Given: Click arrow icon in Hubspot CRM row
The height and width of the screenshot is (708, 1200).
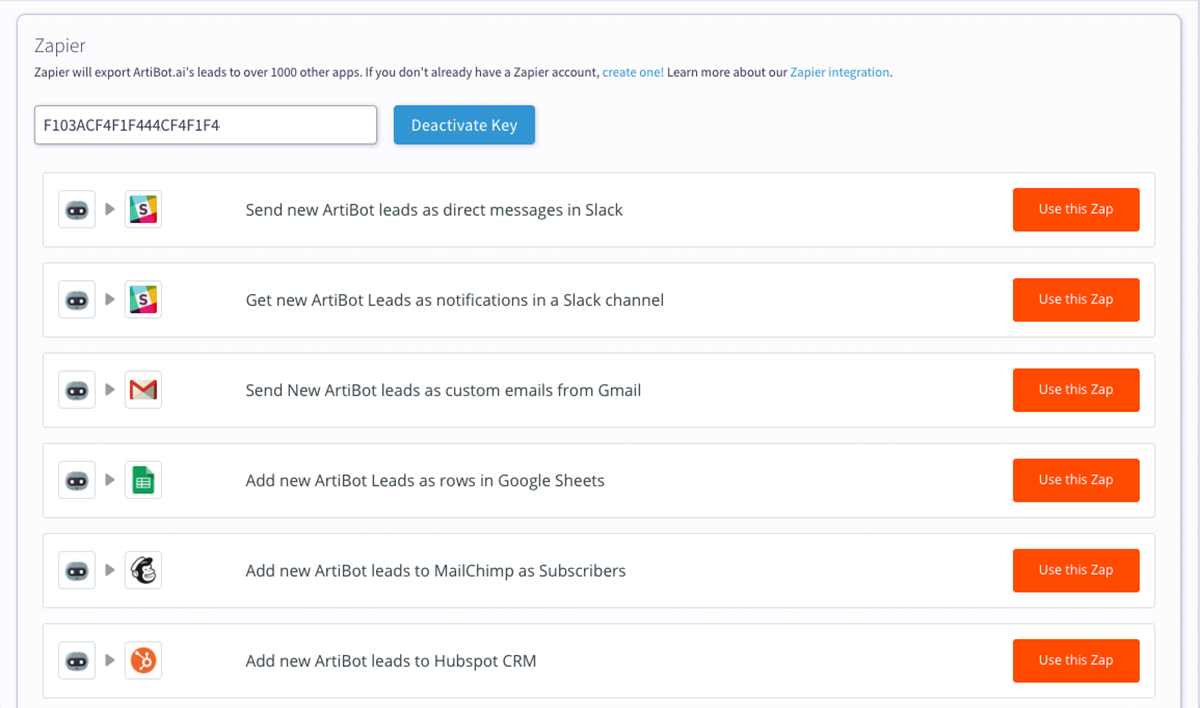Looking at the screenshot, I should point(110,661).
